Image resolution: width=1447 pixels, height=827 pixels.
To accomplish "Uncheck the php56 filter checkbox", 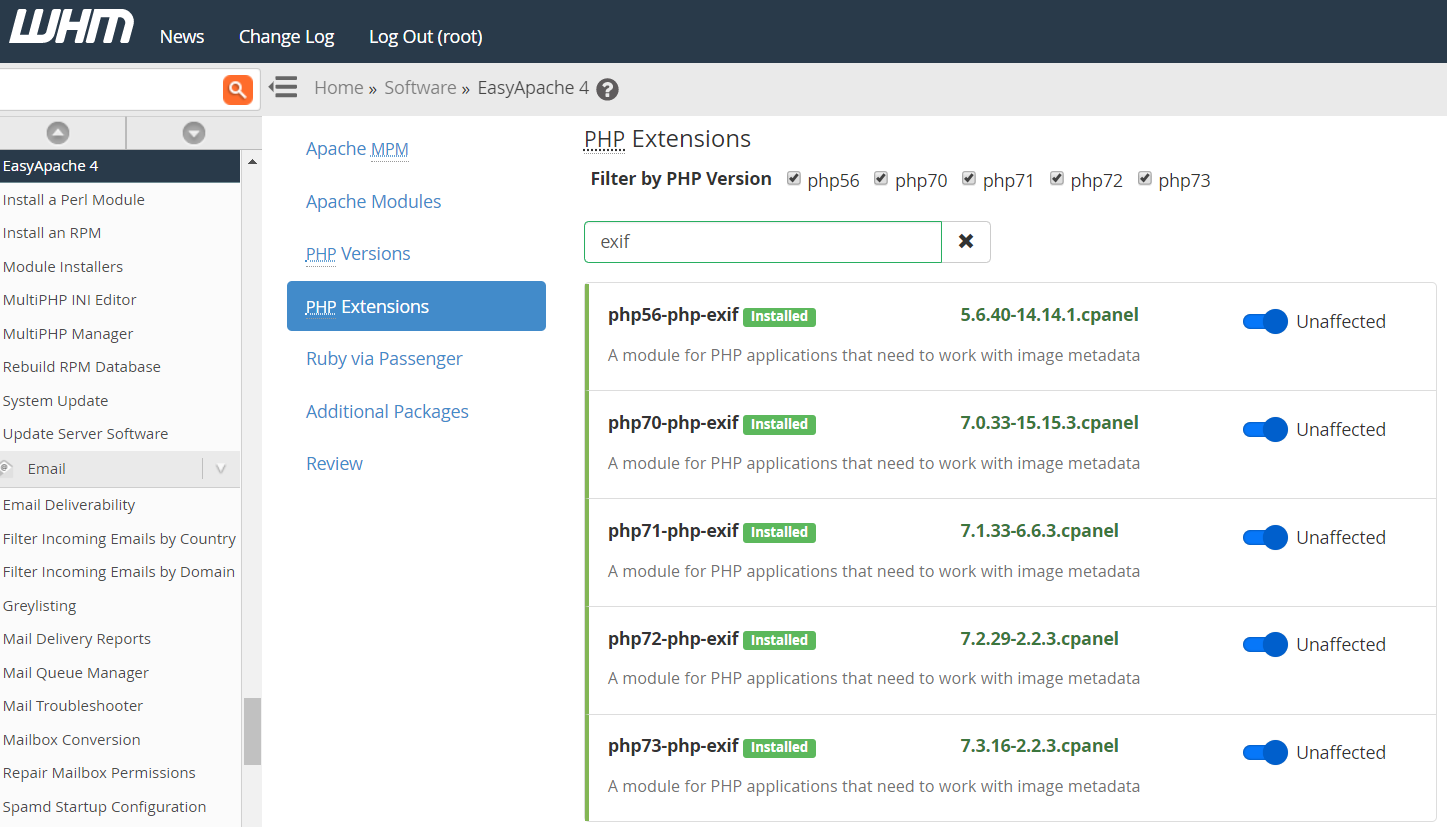I will pos(794,179).
